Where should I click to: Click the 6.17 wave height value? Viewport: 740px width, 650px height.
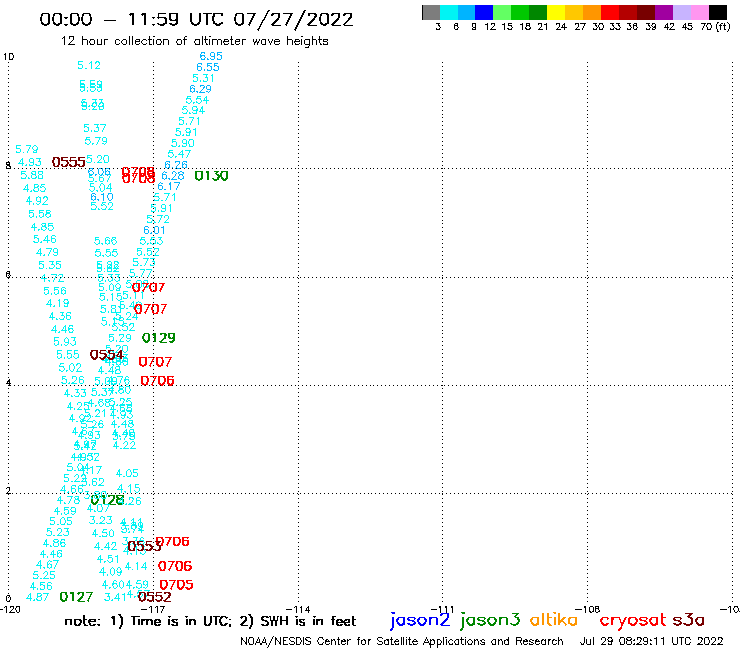(169, 186)
